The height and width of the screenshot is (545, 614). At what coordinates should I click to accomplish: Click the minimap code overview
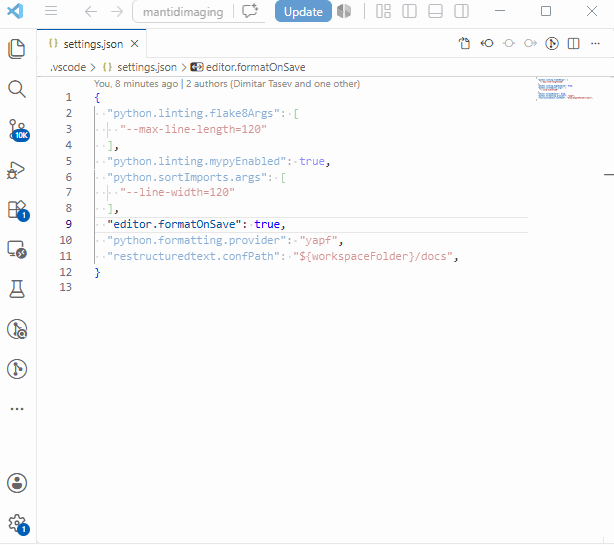[565, 89]
